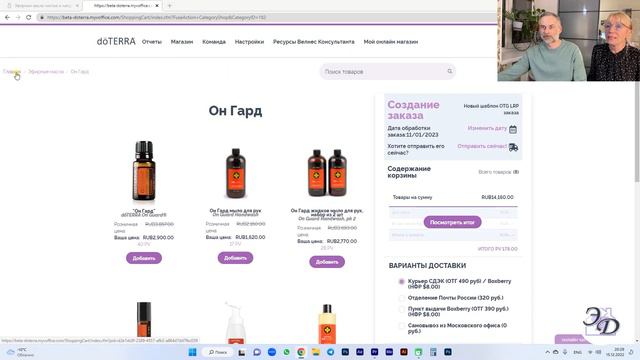Click the ENG language indicator
This screenshot has height=360, width=640.
point(578,352)
